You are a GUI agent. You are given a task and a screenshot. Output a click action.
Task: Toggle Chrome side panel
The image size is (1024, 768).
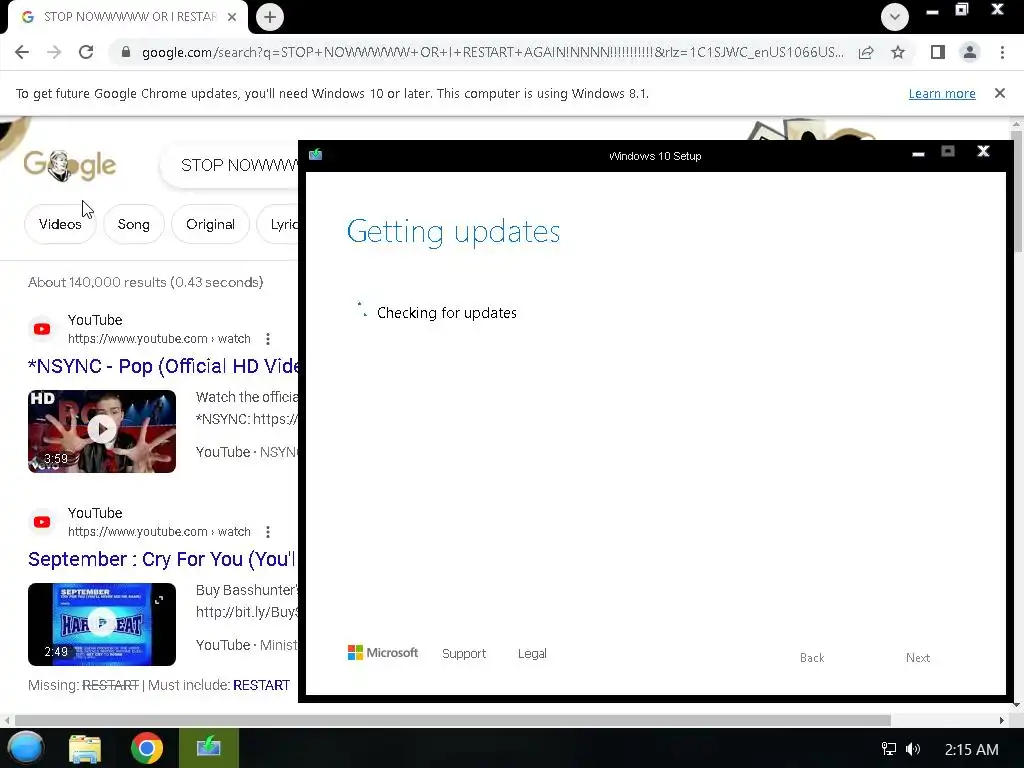click(x=938, y=52)
